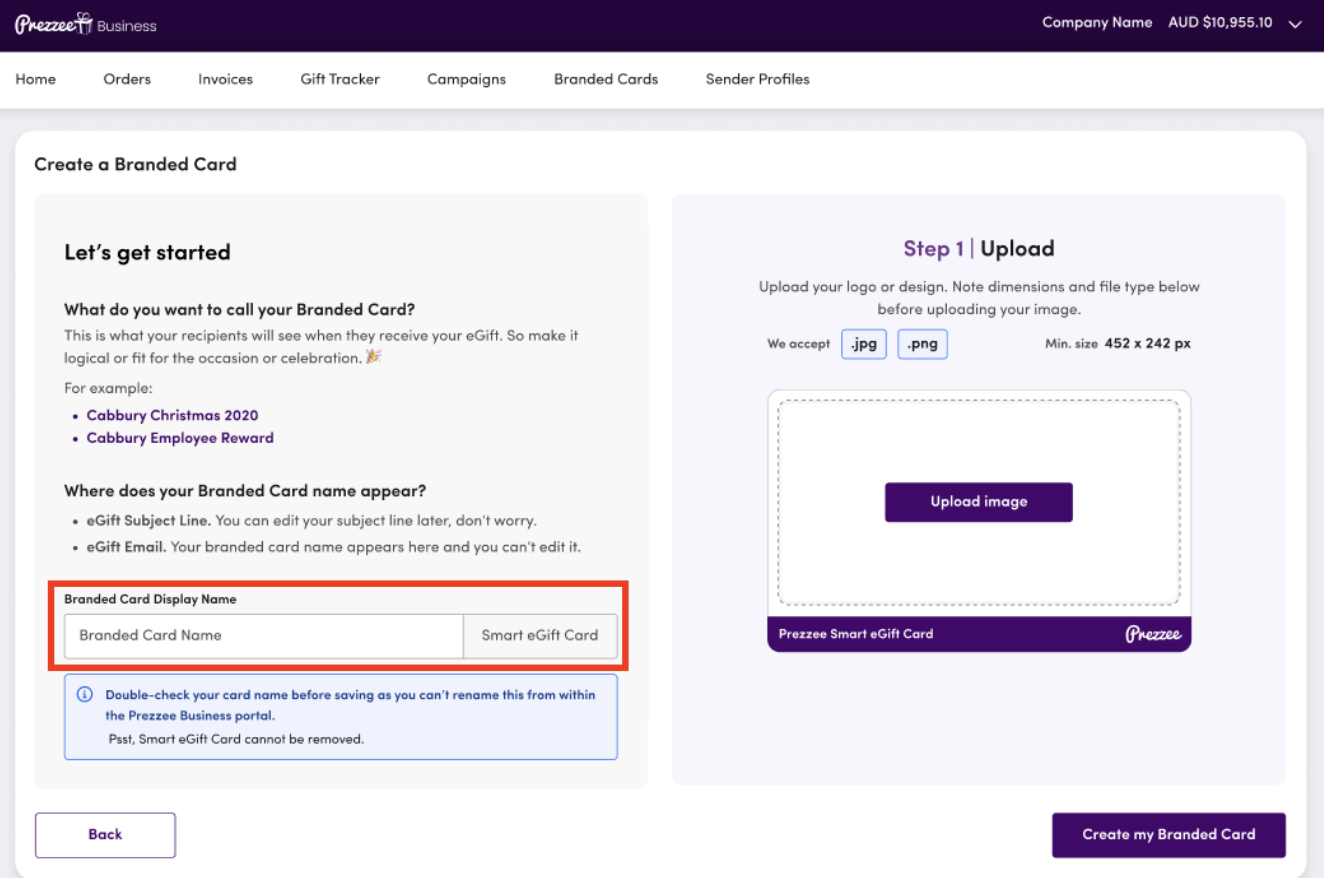Image resolution: width=1324 pixels, height=878 pixels.
Task: Focus the Branded Card Name input field
Action: click(264, 636)
